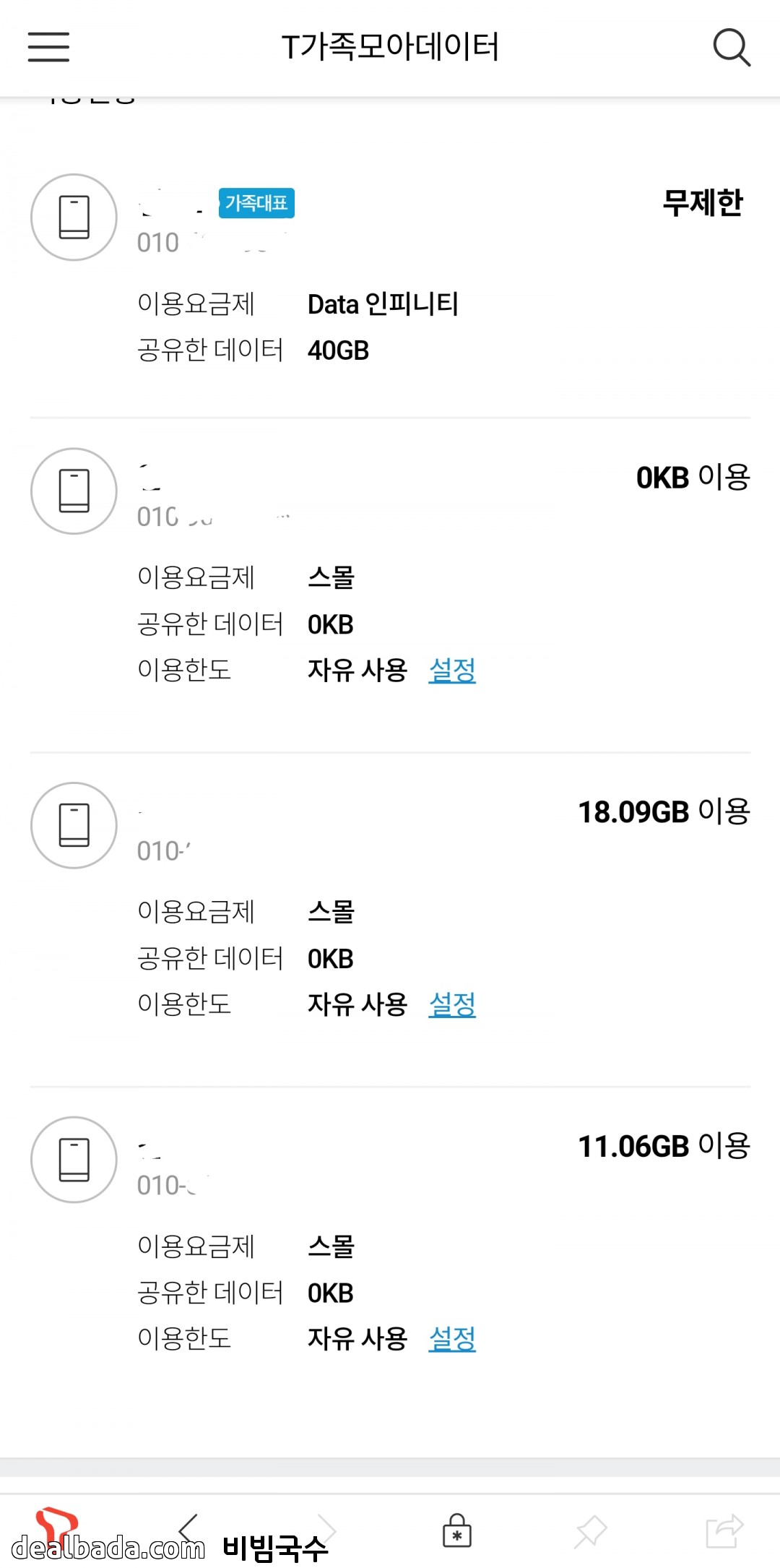This screenshot has width=780, height=1568.
Task: Tap the 가족대표 badge
Action: click(256, 203)
